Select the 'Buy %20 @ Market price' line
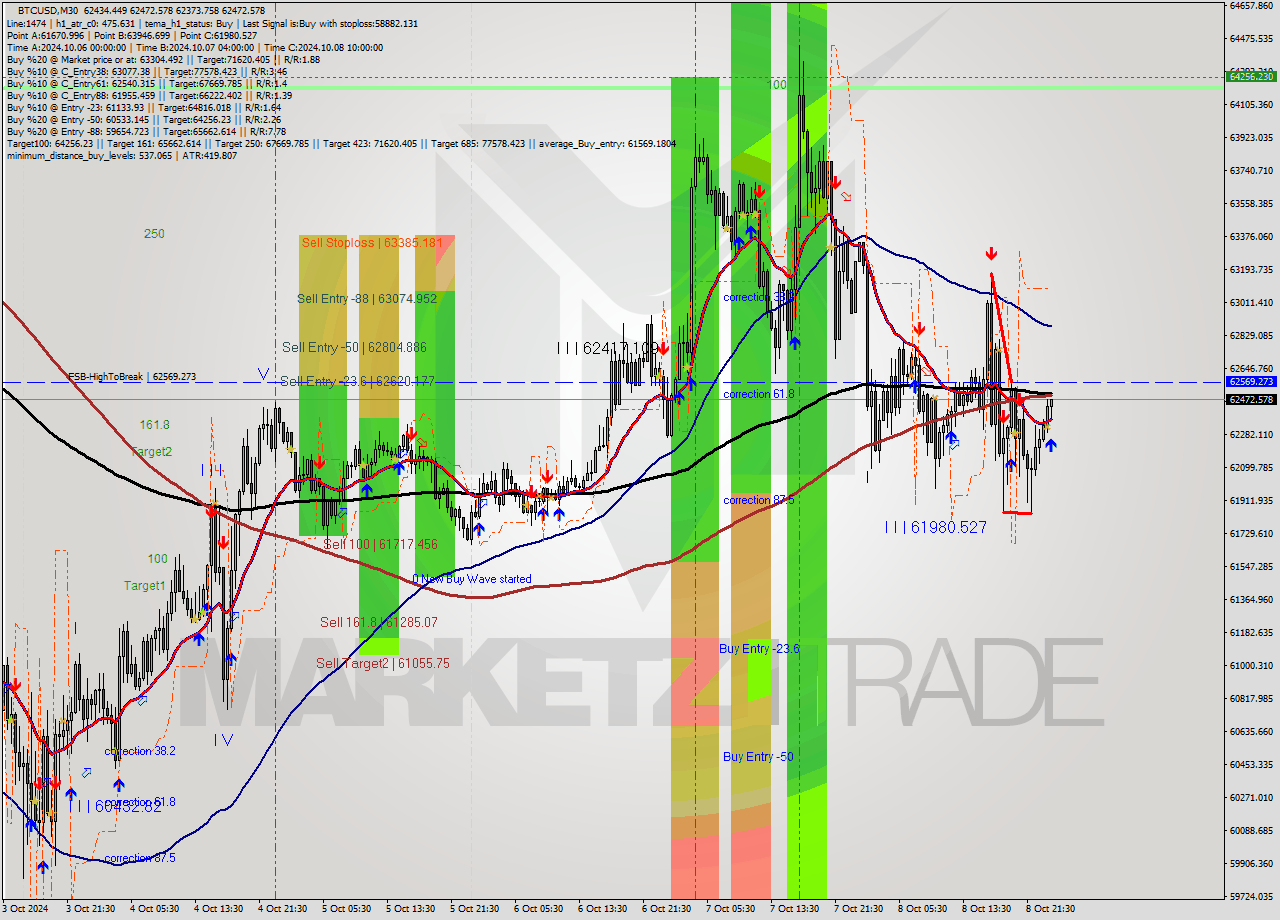Viewport: 1280px width, 920px height. coord(163,59)
